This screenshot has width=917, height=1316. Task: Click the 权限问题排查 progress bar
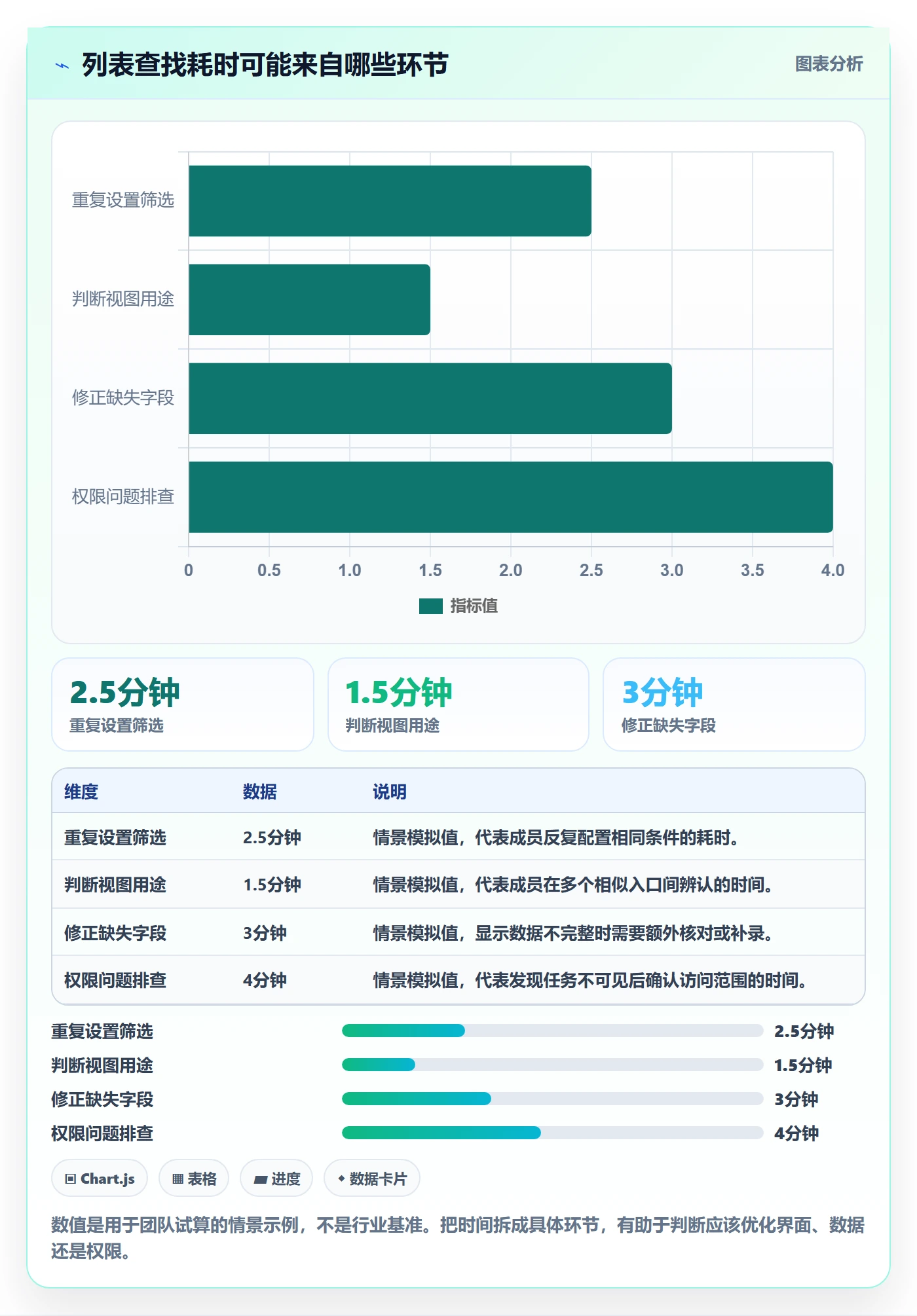pyautogui.click(x=552, y=1133)
